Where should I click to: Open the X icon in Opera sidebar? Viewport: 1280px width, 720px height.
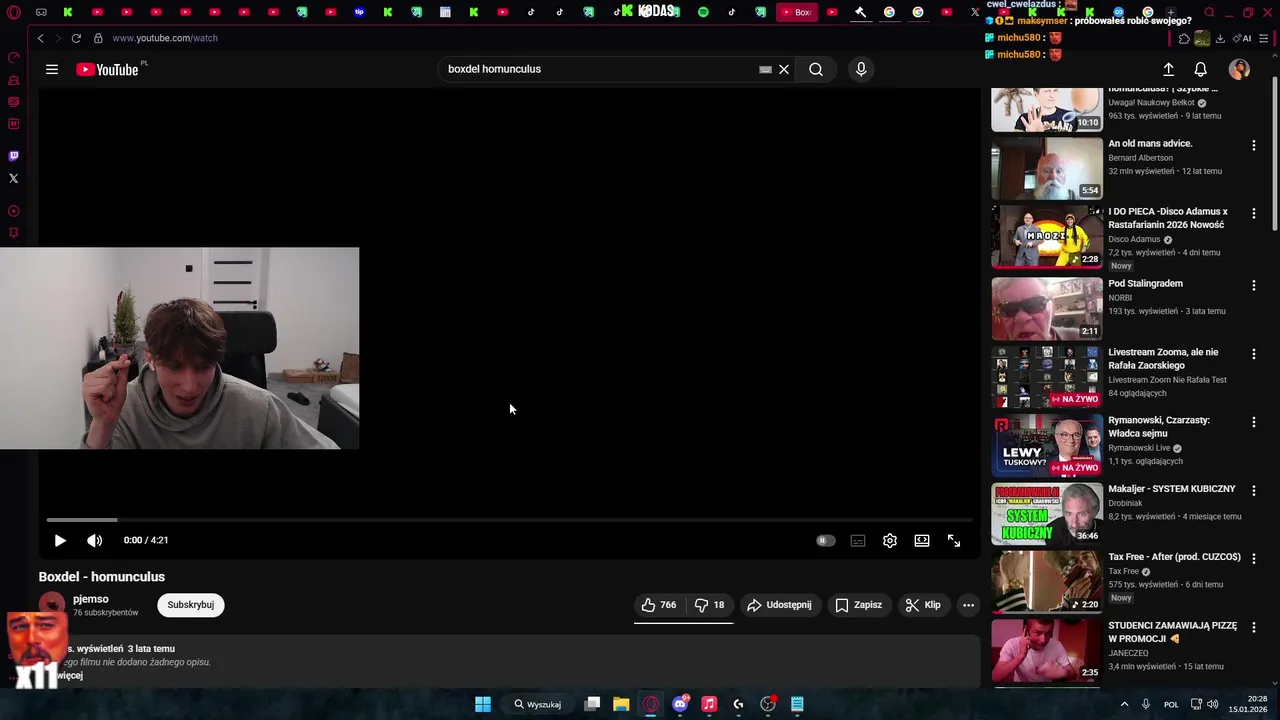click(x=13, y=178)
